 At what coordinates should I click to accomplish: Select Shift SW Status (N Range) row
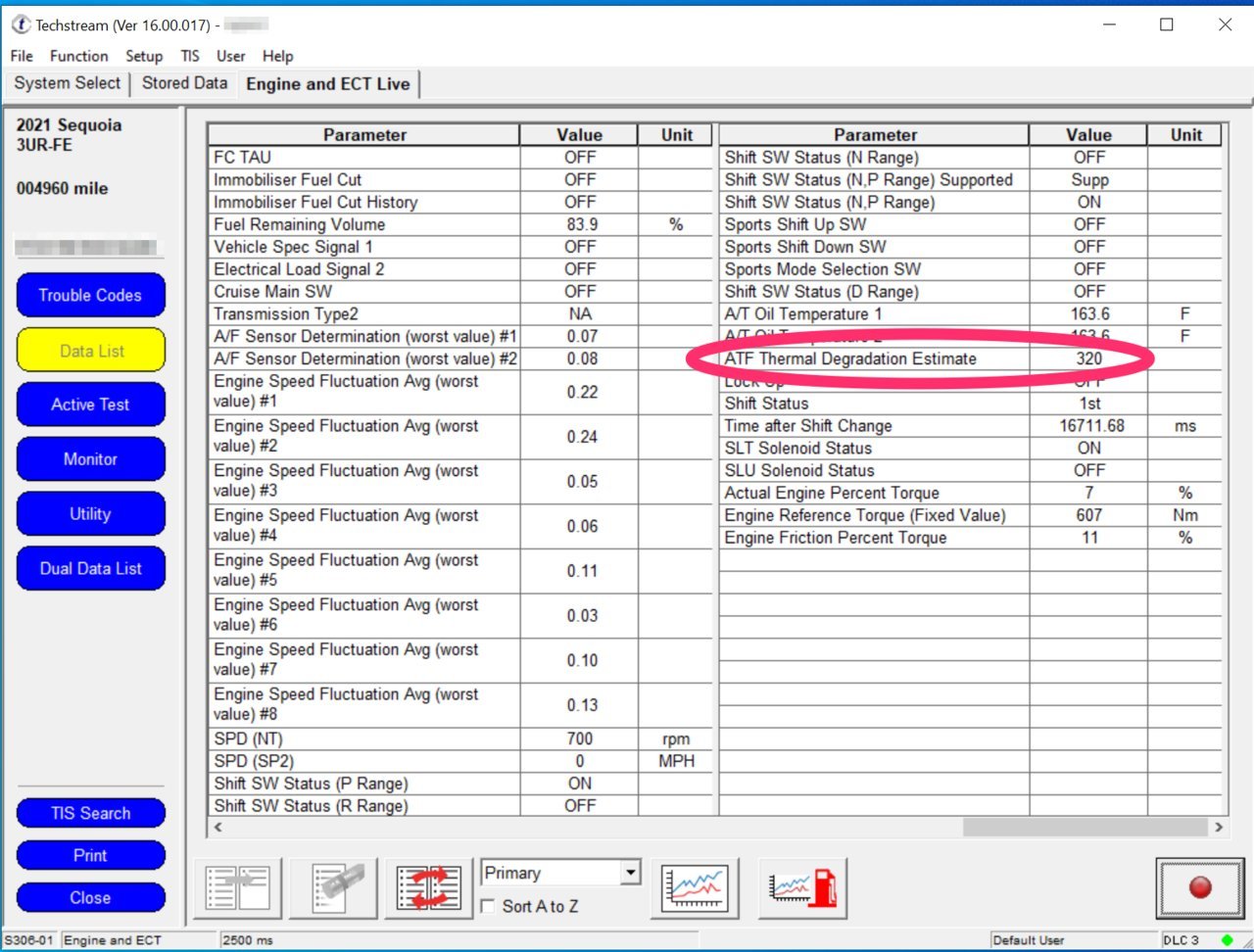pyautogui.click(x=971, y=158)
